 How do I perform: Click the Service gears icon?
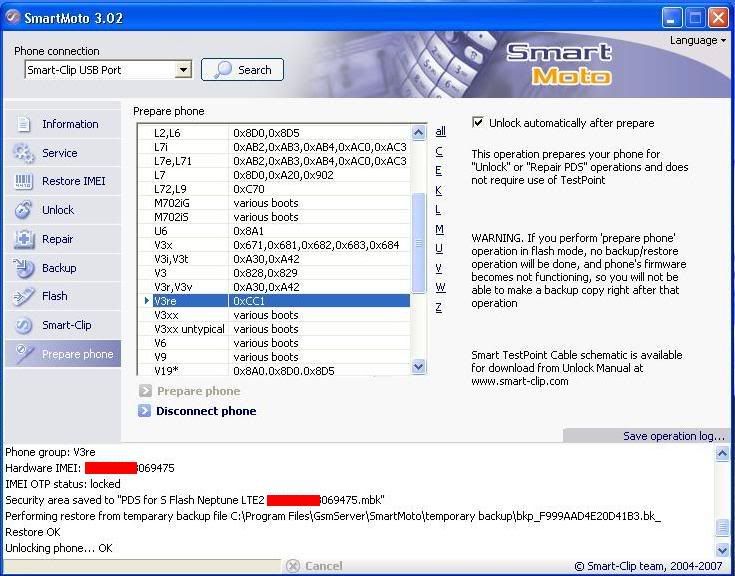[23, 153]
